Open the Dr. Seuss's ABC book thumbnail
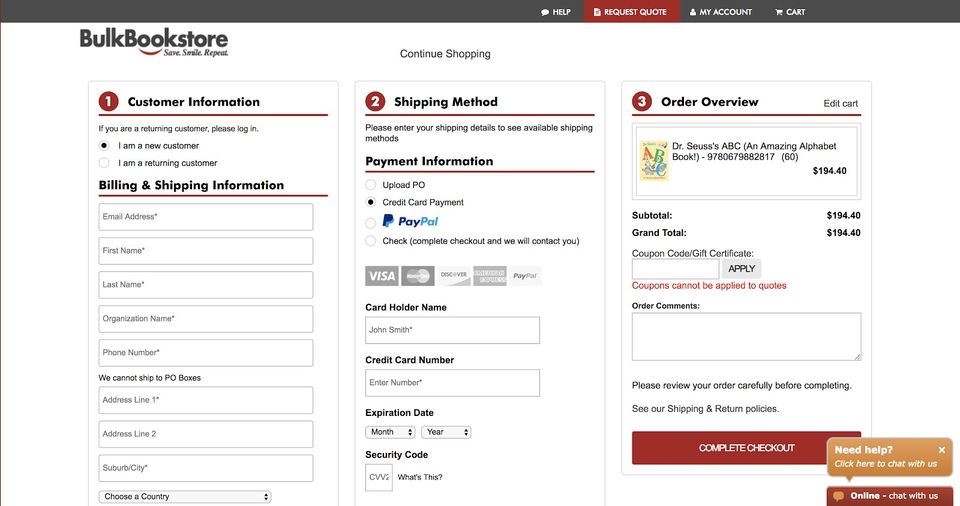The width and height of the screenshot is (960, 506). coord(654,160)
